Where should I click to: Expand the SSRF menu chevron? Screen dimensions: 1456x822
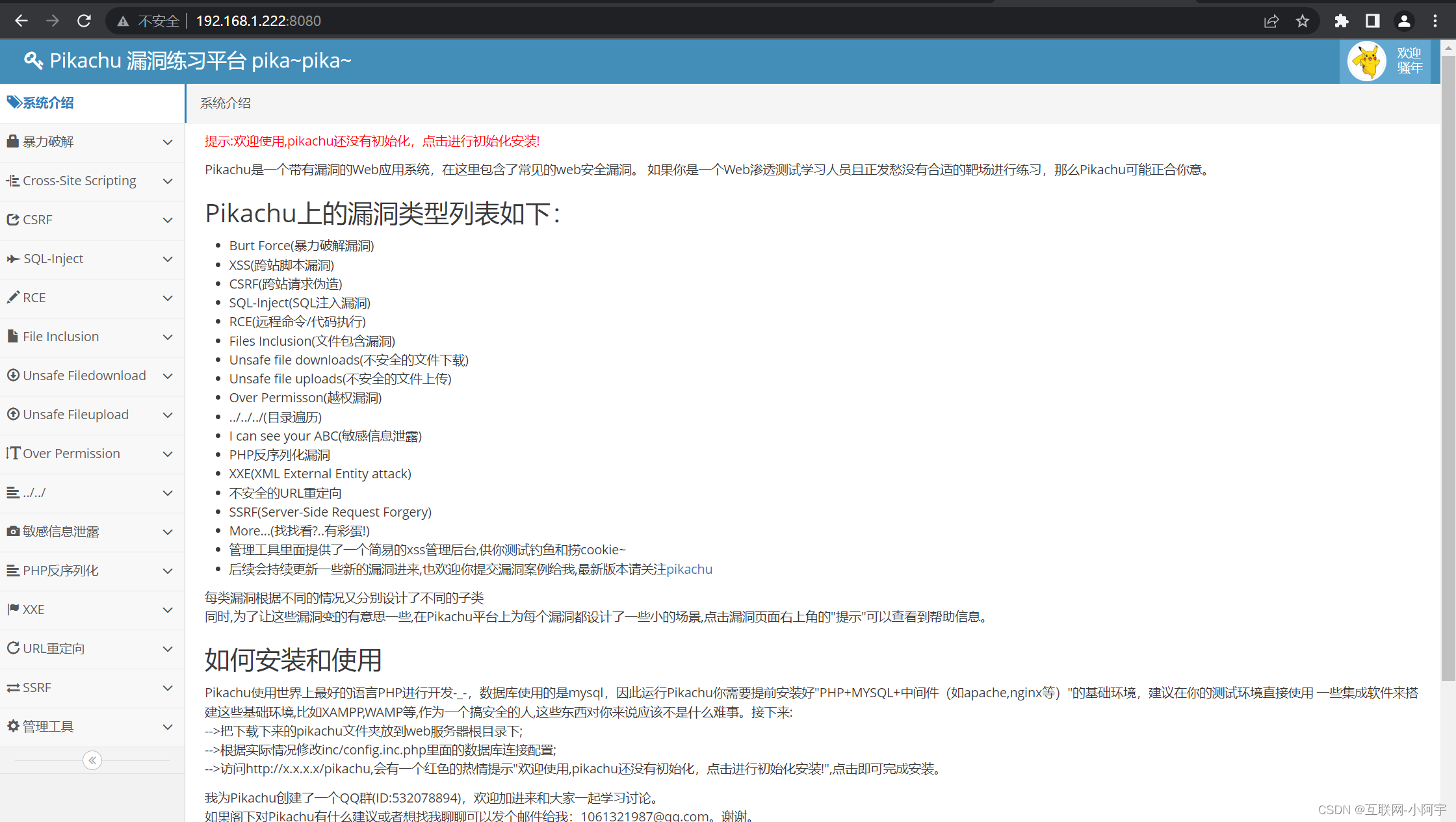point(168,687)
